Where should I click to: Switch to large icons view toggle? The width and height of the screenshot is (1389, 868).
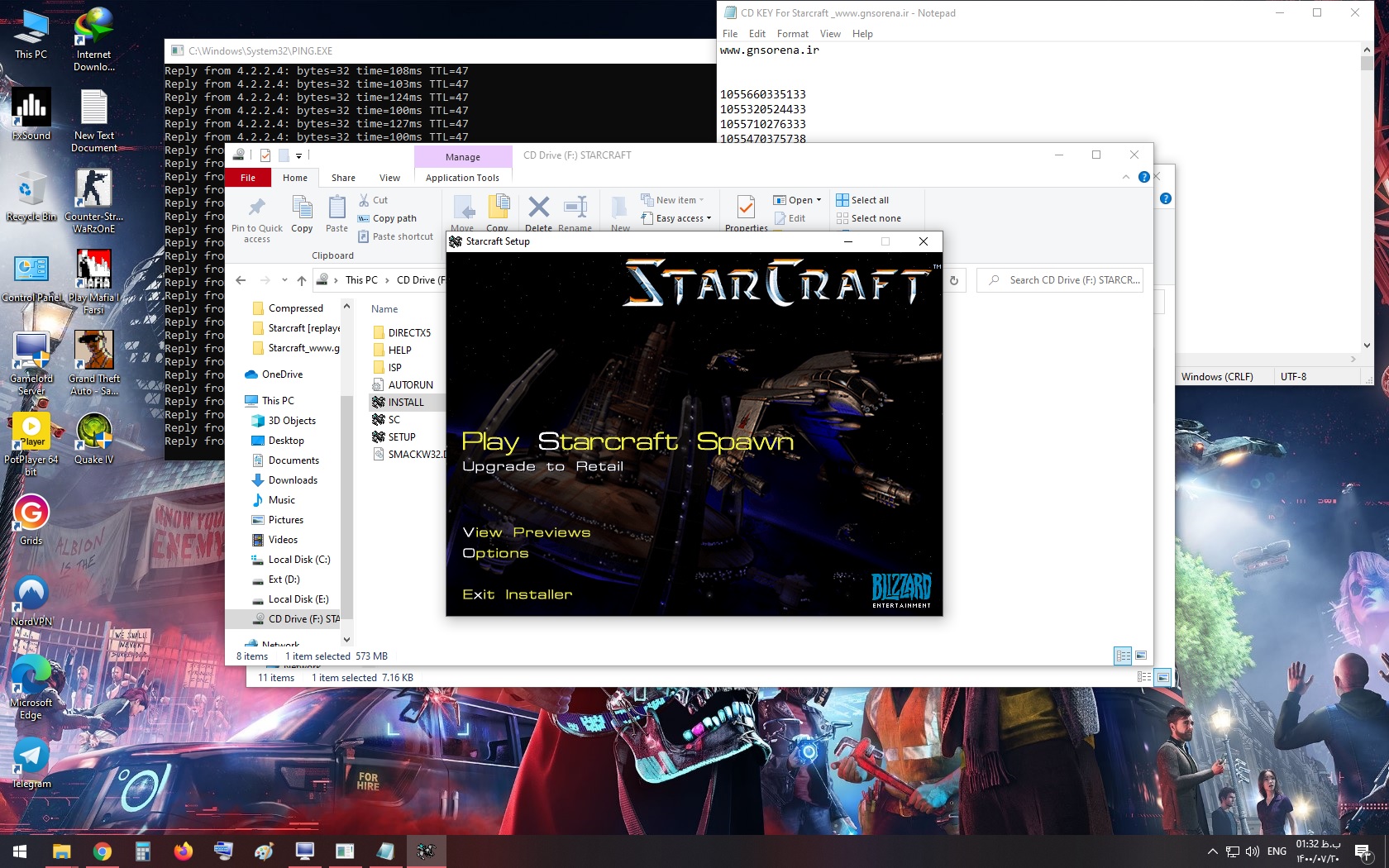(x=1141, y=656)
